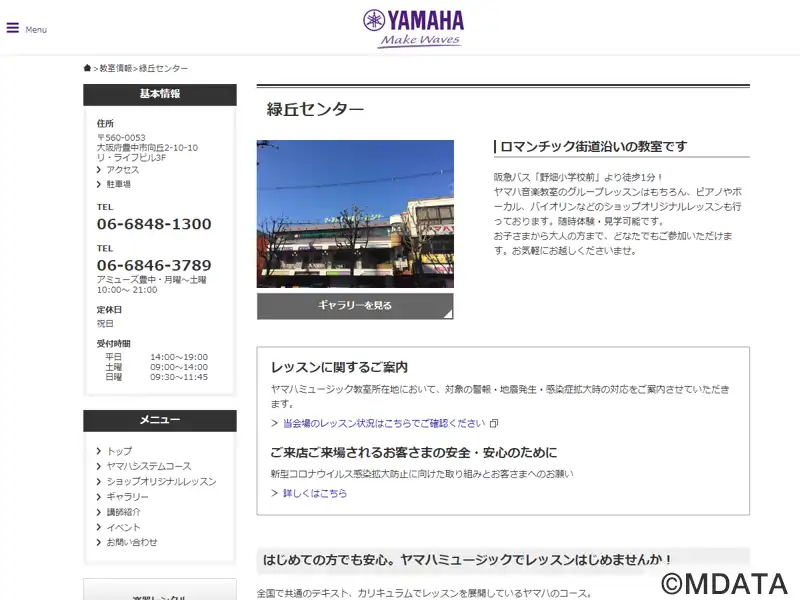Click external-window icon beside lesson status link

point(494,423)
